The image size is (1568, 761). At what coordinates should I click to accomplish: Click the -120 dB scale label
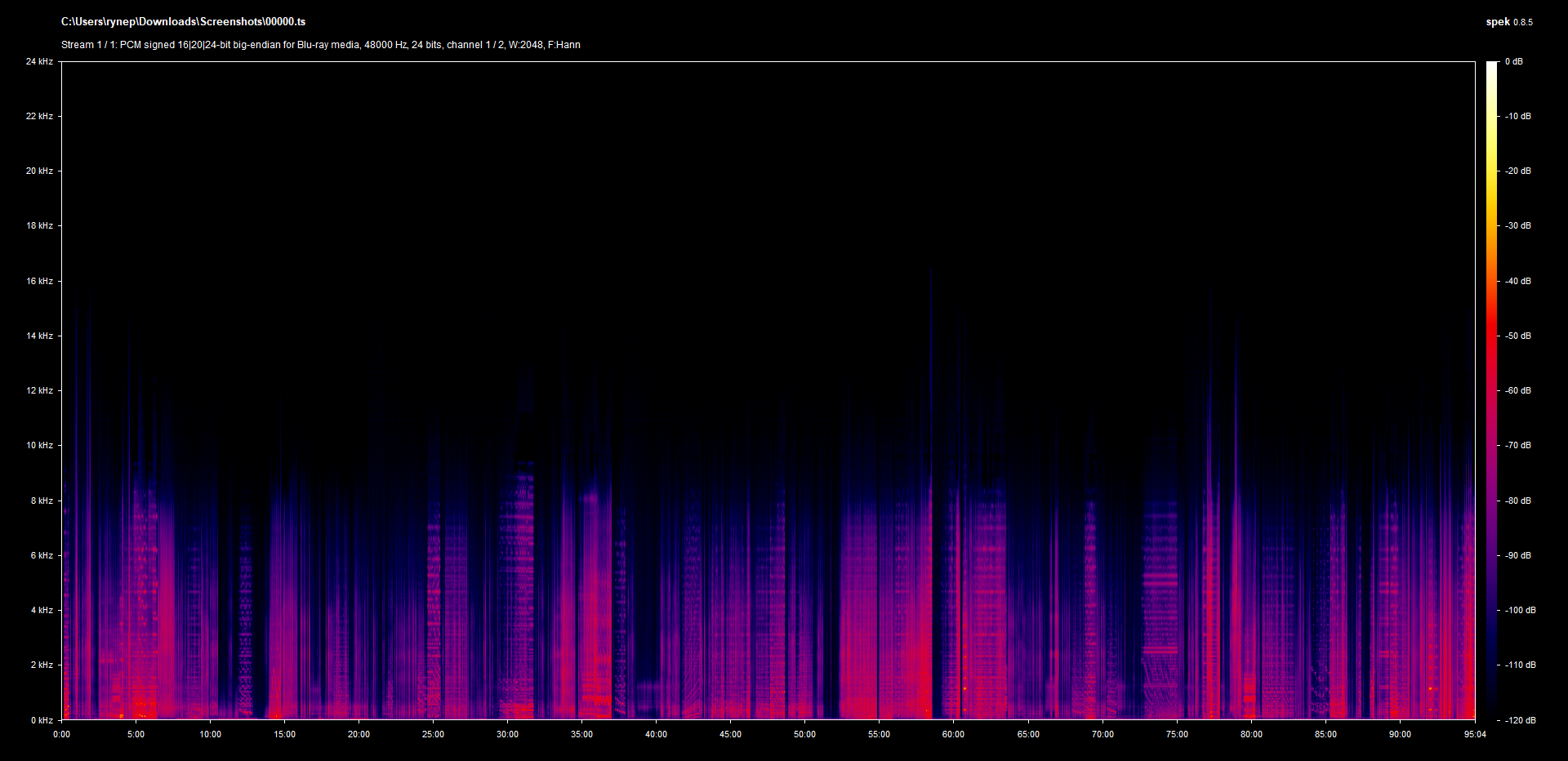1519,720
